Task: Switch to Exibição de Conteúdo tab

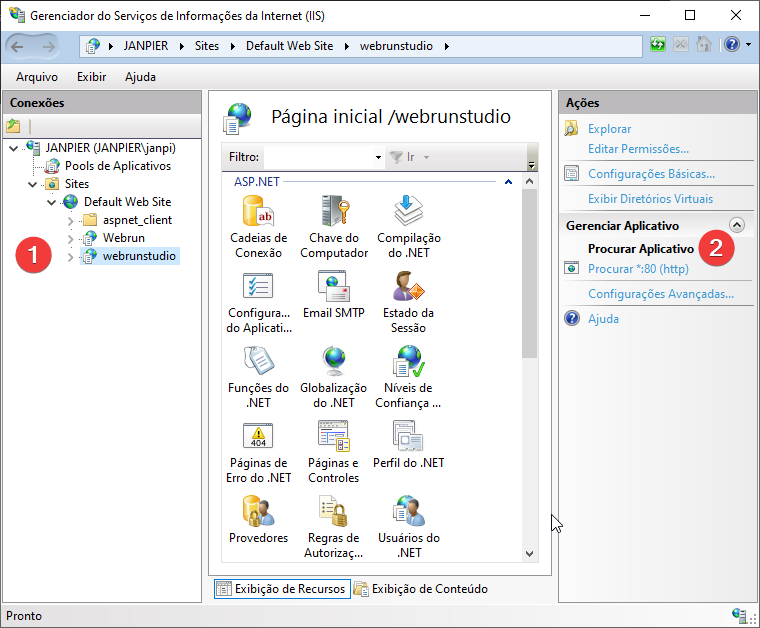Action: click(x=421, y=589)
